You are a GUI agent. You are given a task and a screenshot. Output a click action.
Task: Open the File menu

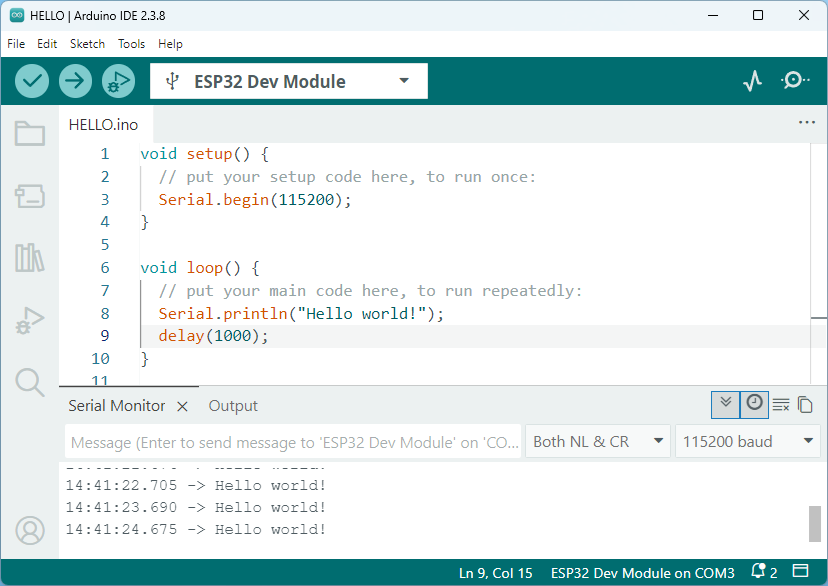coord(16,44)
